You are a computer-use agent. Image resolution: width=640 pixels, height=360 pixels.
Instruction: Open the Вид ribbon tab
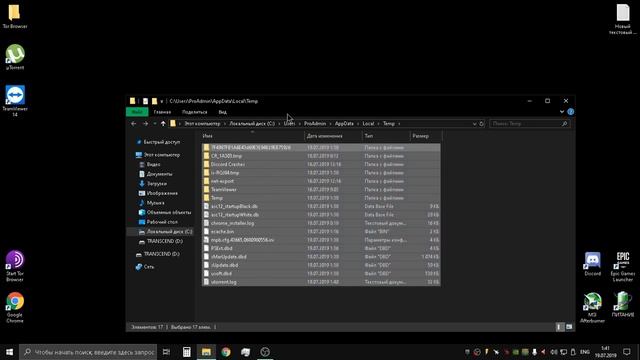click(x=222, y=112)
